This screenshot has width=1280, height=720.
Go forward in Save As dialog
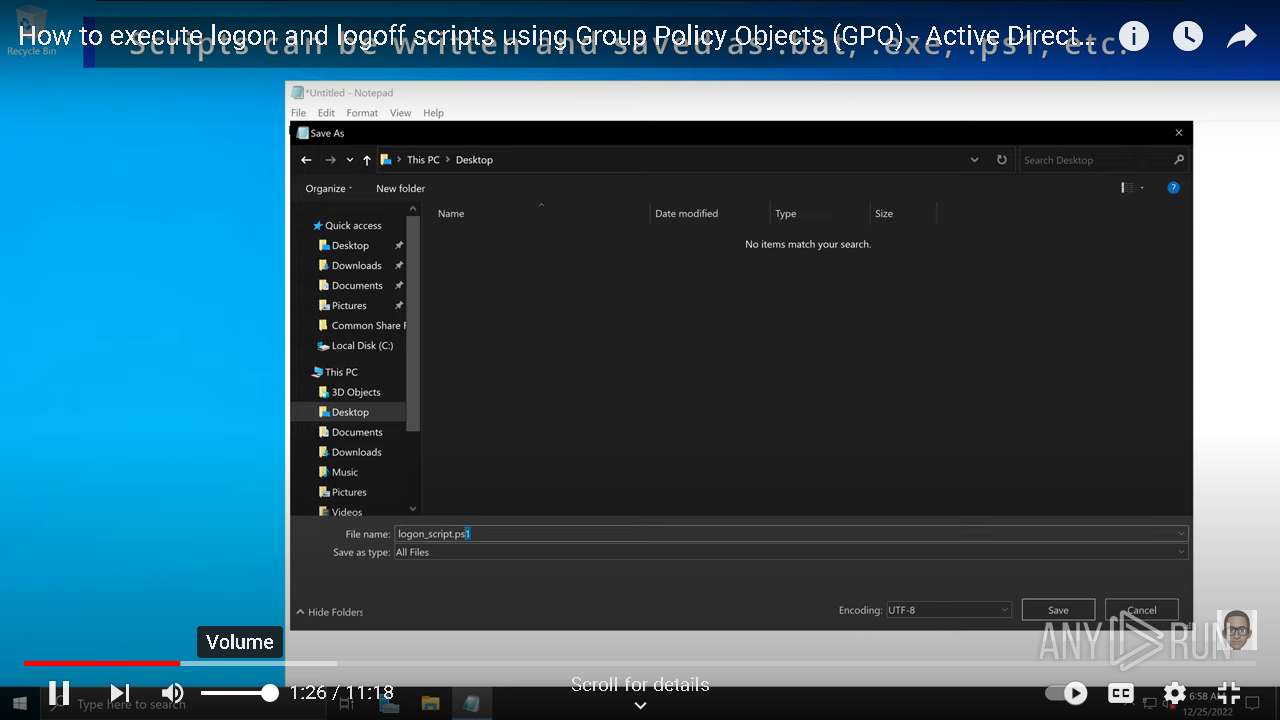330,160
